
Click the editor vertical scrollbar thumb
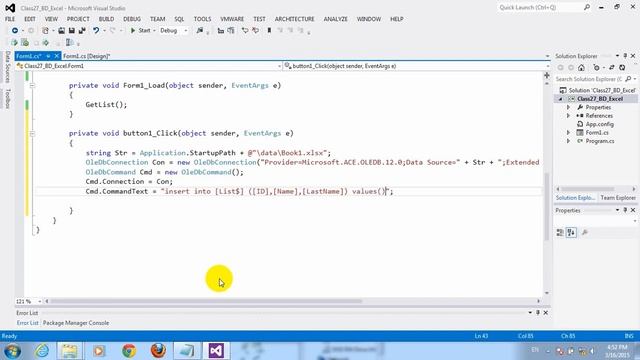point(547,207)
